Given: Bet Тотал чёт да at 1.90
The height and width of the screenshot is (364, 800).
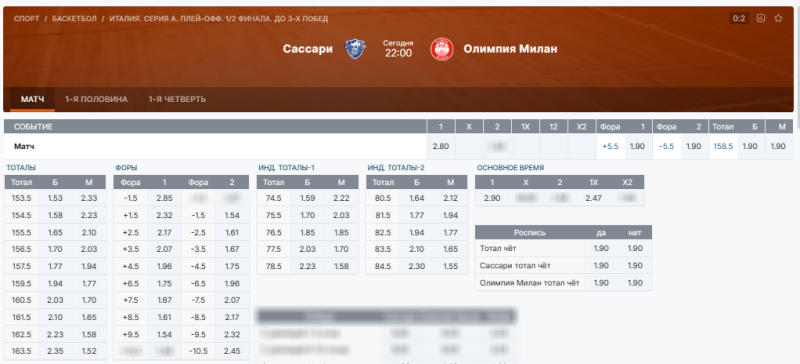Looking at the screenshot, I should tap(601, 249).
